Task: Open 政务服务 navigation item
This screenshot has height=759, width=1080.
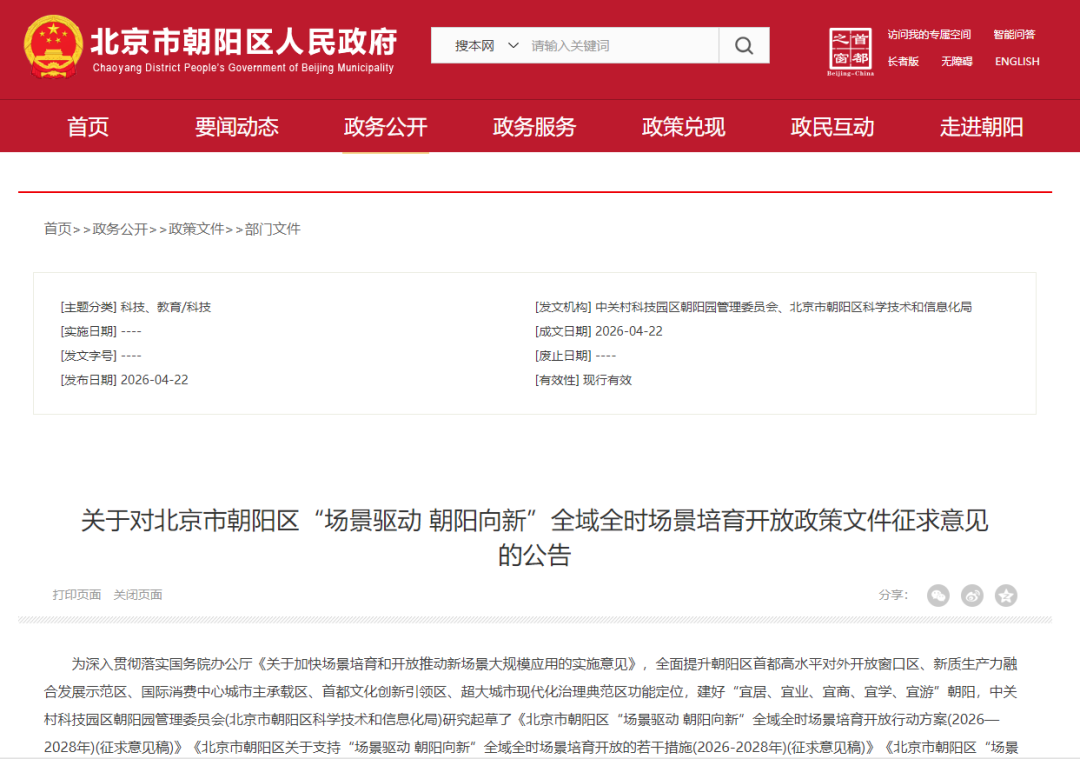Action: point(534,127)
